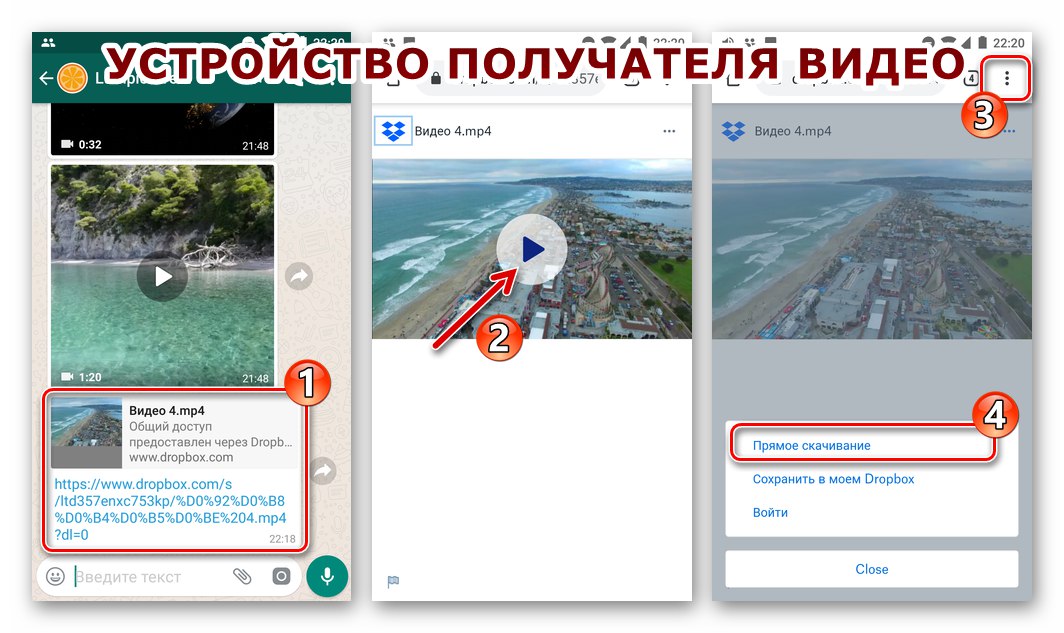Play the aerial beach video in Dropbox
The width and height of the screenshot is (1064, 633).
point(532,250)
